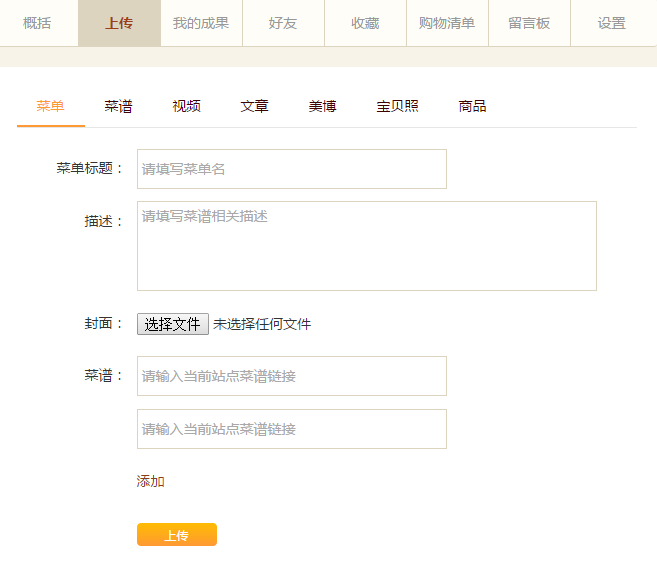Viewport: 657px width, 578px height.
Task: Select the 上传 top tab
Action: (119, 23)
